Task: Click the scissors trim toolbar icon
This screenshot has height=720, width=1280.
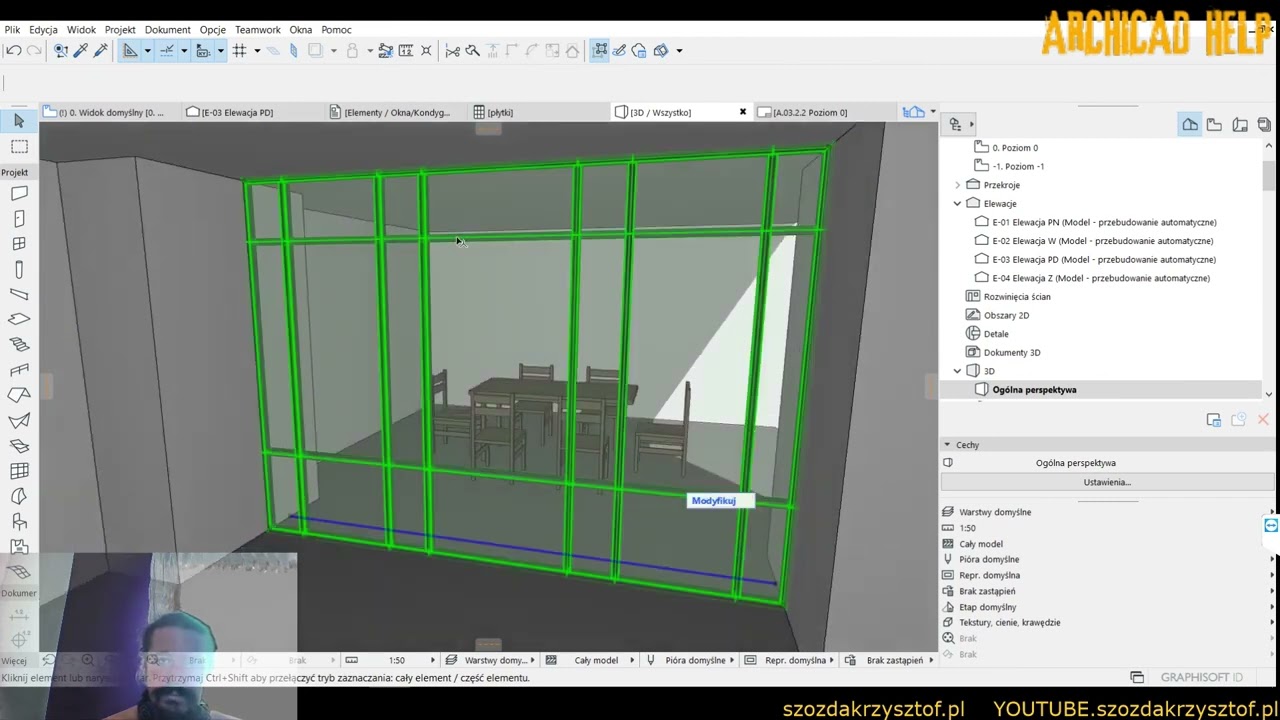Action: [452, 51]
